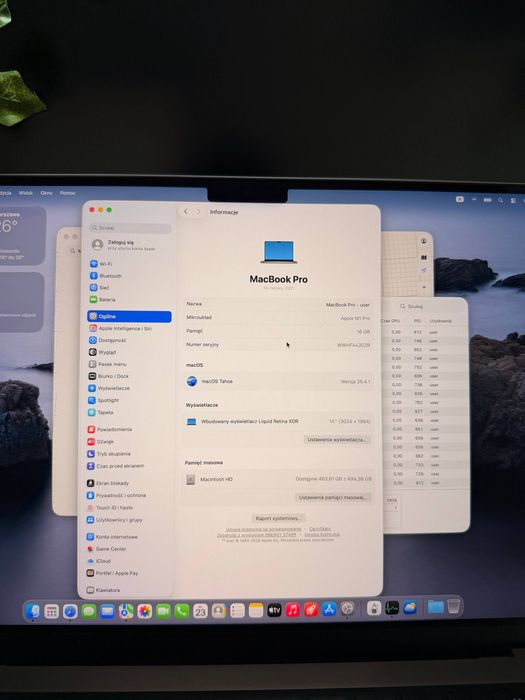Open Apple TV from the Dock

(274, 610)
